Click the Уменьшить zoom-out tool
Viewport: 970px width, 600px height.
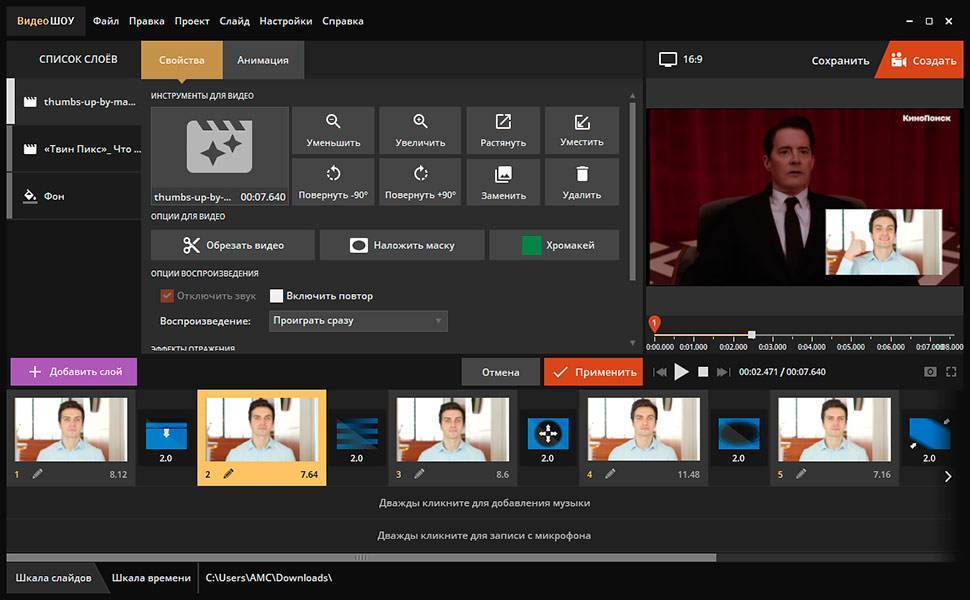point(334,130)
